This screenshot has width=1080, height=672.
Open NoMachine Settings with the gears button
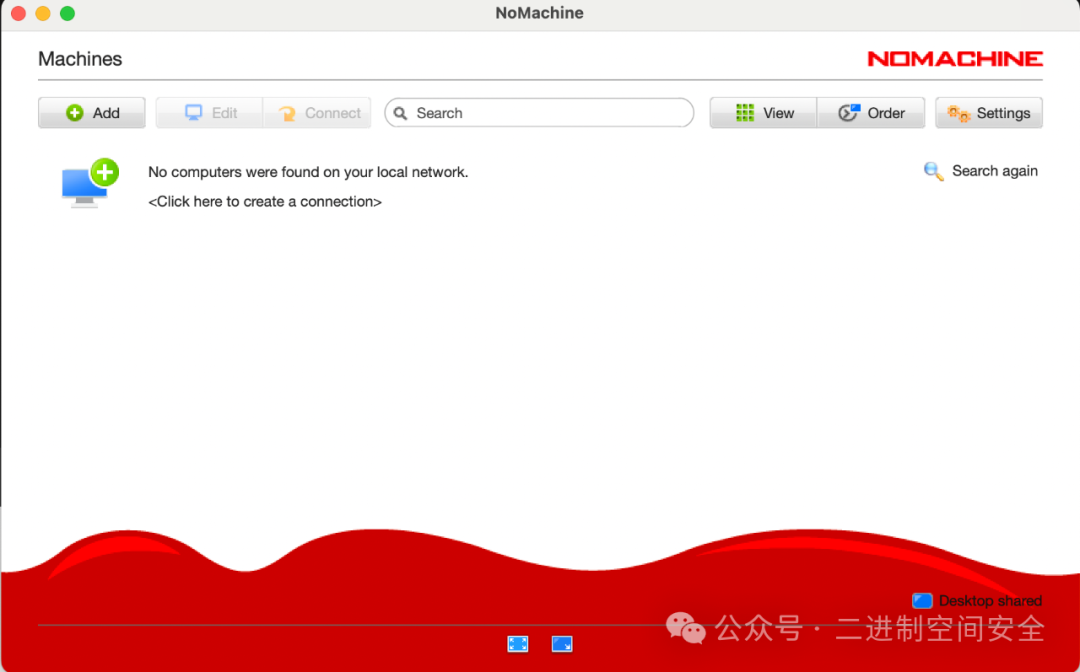click(989, 113)
